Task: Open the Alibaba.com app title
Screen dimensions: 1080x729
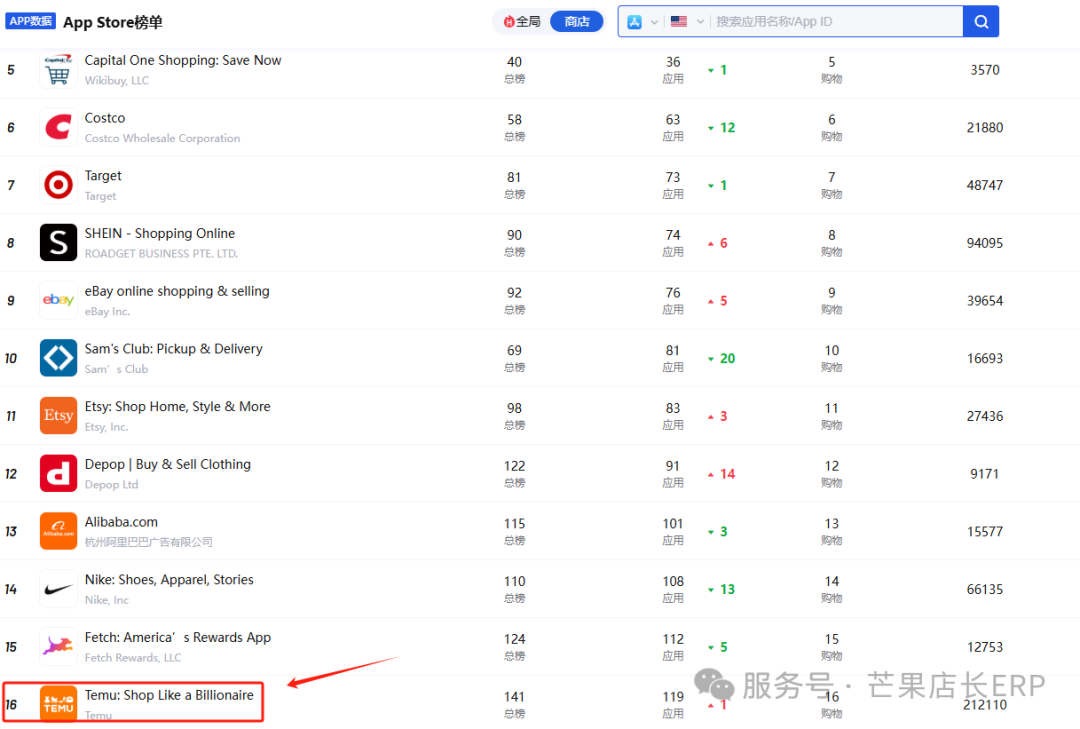Action: point(121,522)
